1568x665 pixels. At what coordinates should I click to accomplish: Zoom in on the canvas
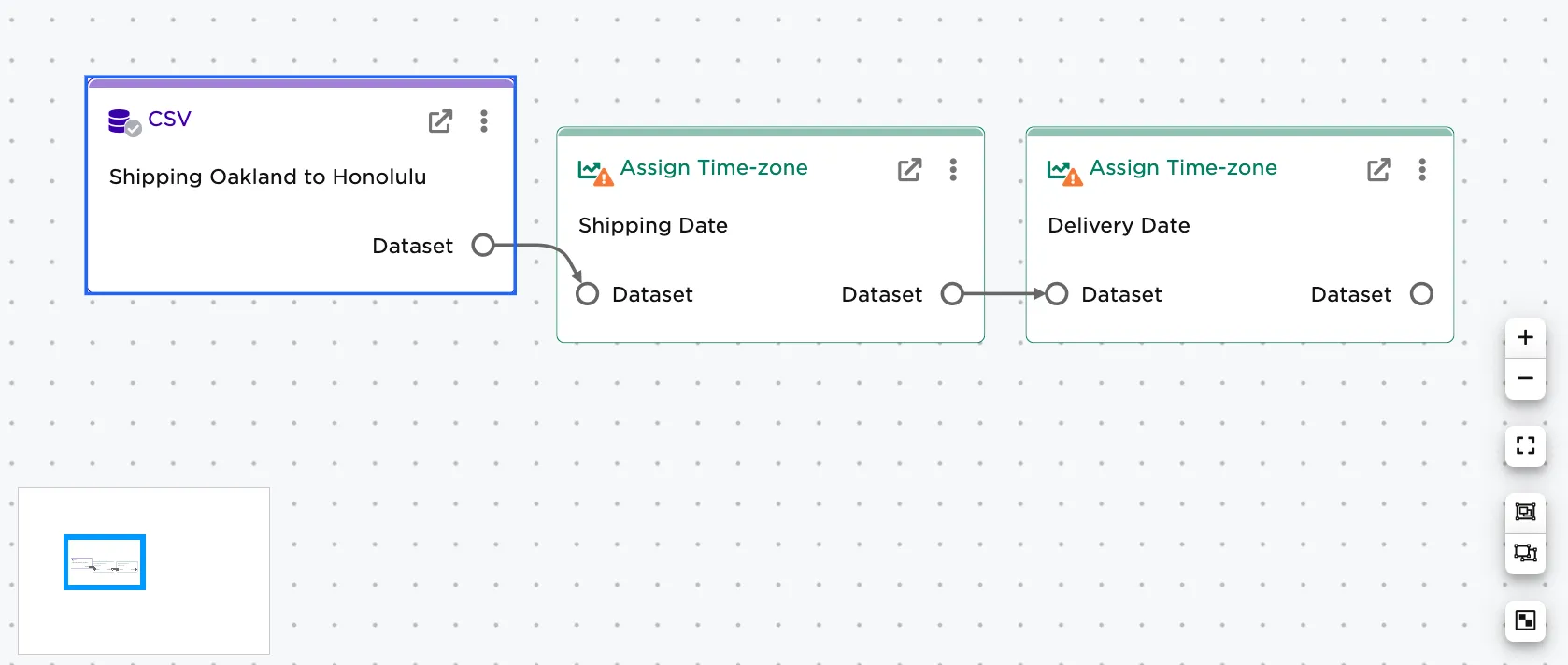1525,338
